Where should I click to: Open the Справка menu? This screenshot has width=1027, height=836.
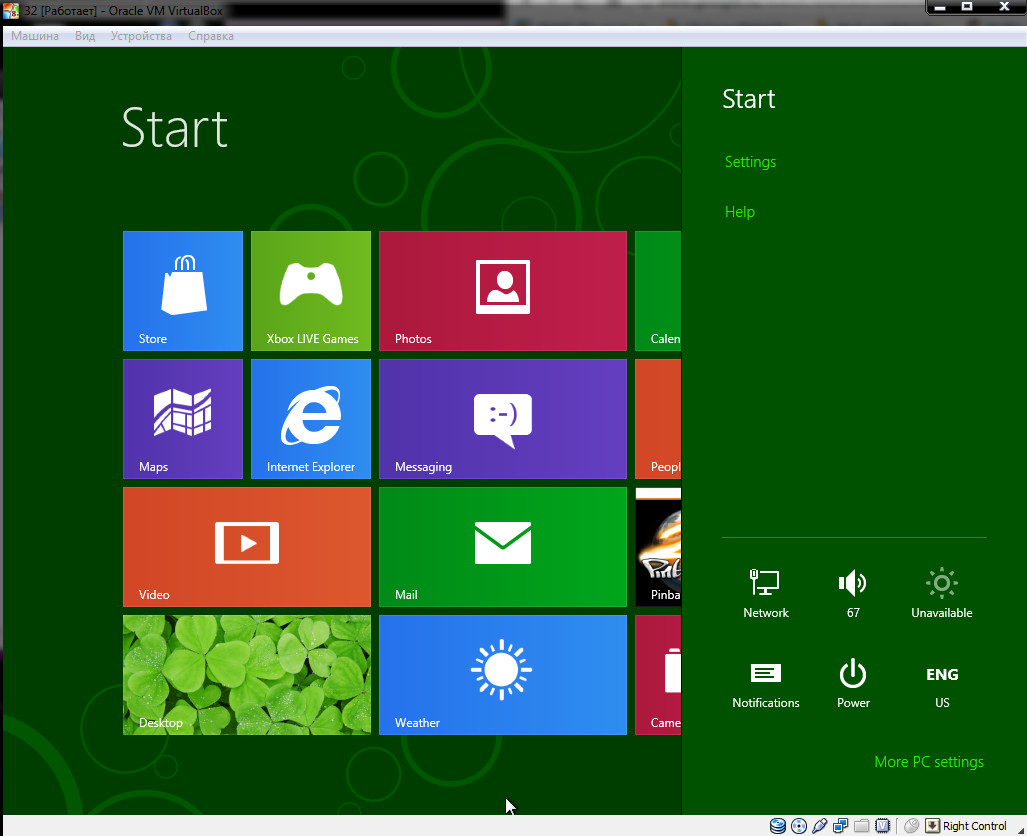tap(210, 36)
